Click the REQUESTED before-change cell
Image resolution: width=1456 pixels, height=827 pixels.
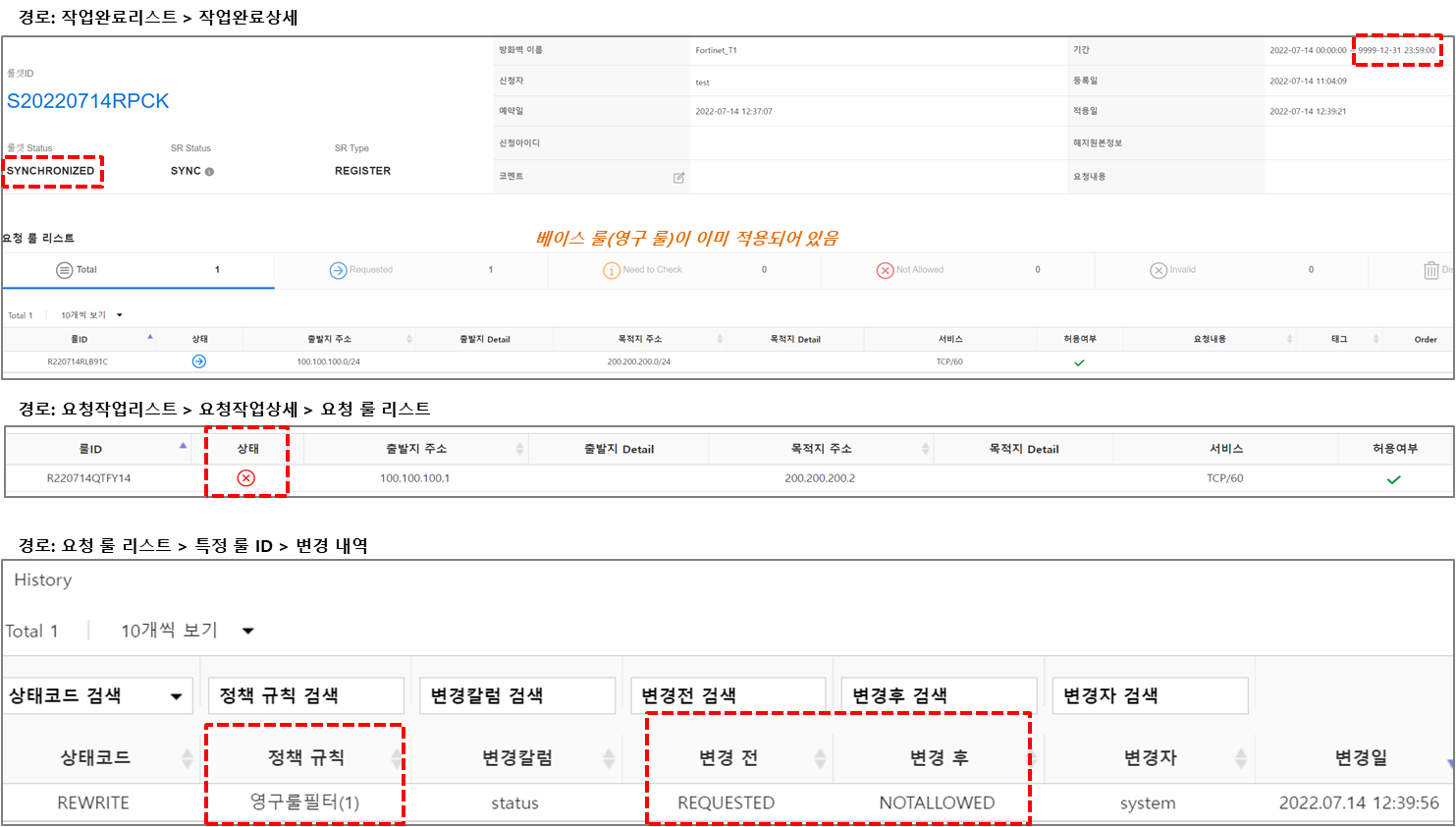tap(726, 803)
